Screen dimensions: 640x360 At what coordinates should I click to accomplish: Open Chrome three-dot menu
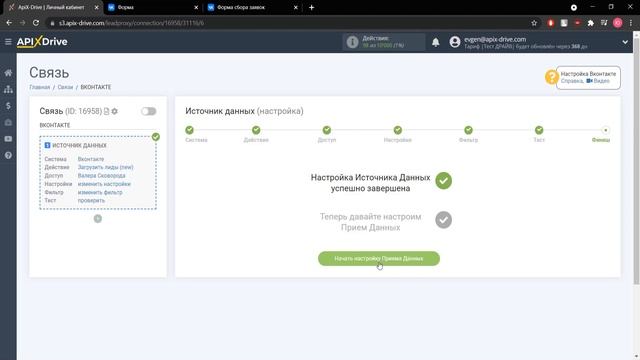point(631,23)
